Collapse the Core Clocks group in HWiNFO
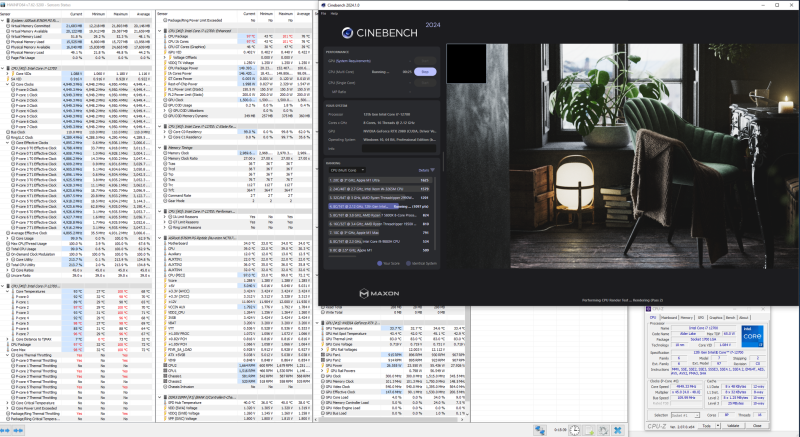This screenshot has width=800, height=437. 8,84
